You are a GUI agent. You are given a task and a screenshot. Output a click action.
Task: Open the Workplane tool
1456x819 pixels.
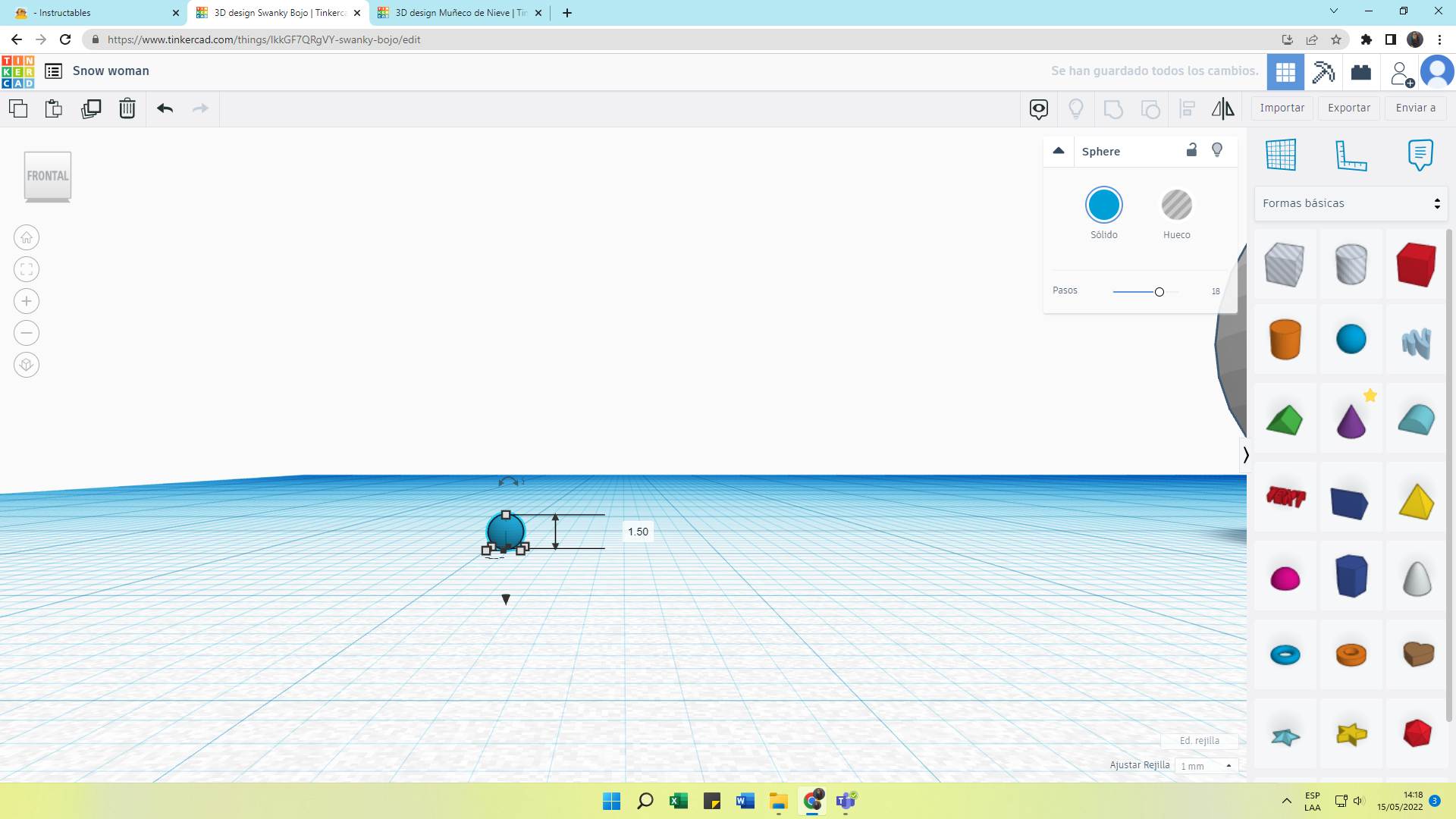click(1281, 155)
